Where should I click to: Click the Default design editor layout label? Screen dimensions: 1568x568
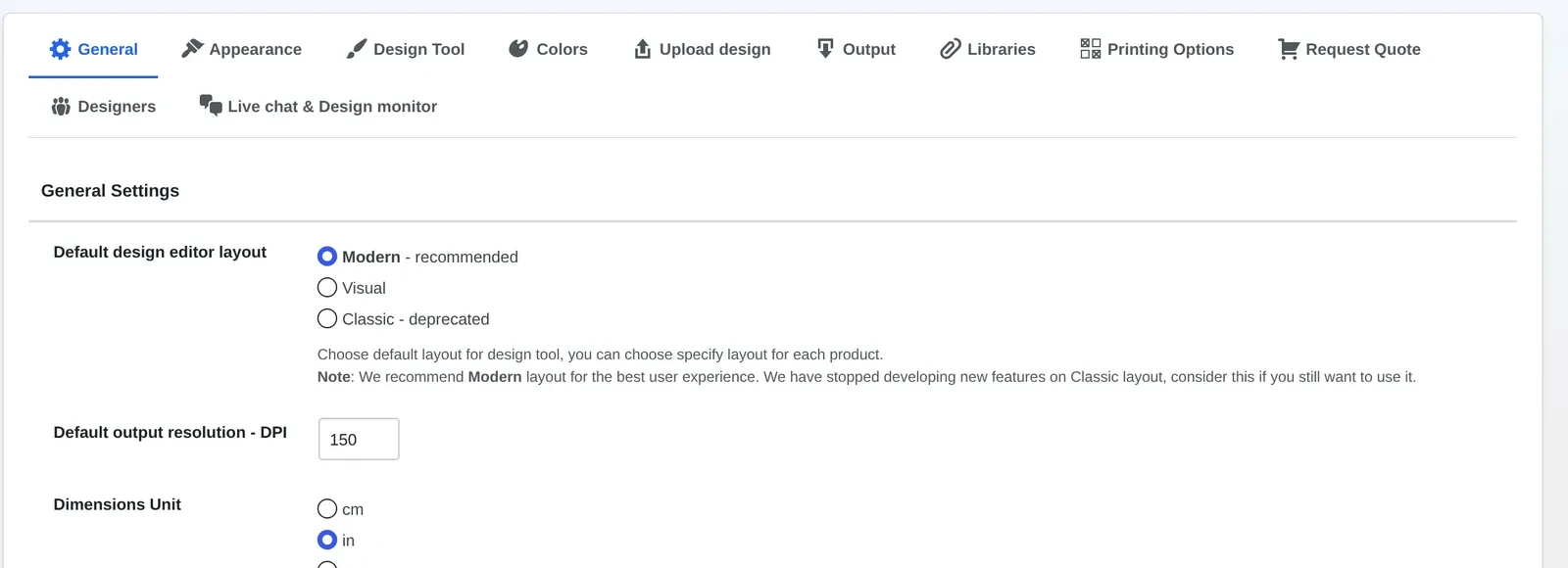[160, 252]
